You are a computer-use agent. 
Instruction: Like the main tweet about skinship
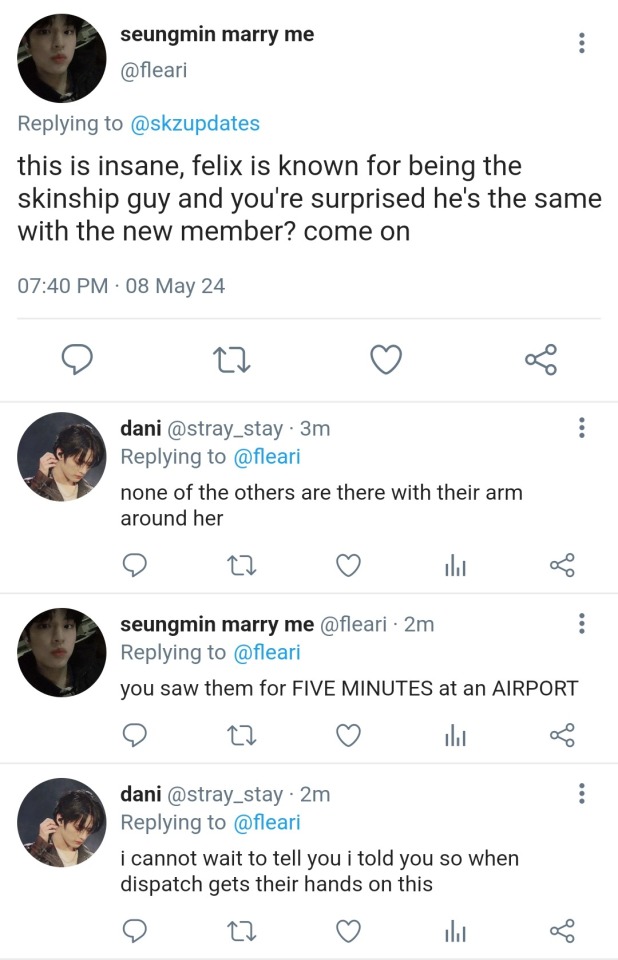386,359
